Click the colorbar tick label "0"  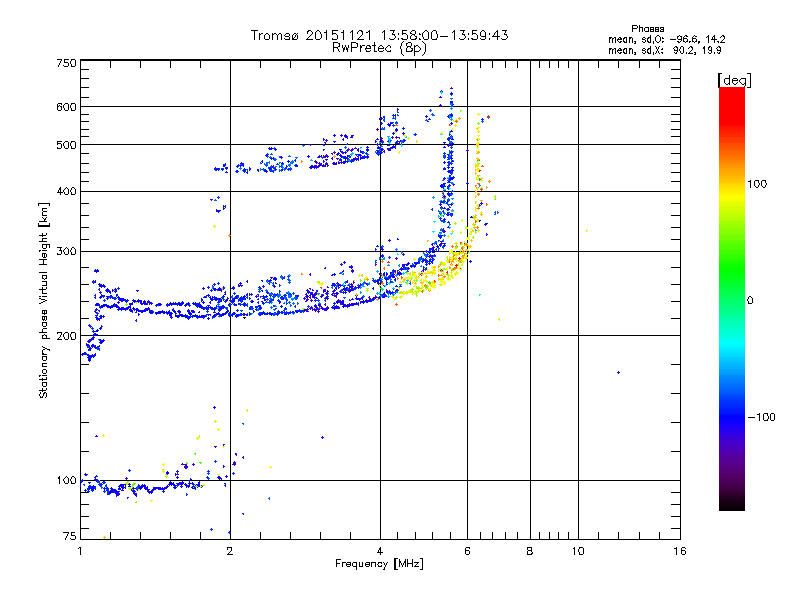point(750,300)
